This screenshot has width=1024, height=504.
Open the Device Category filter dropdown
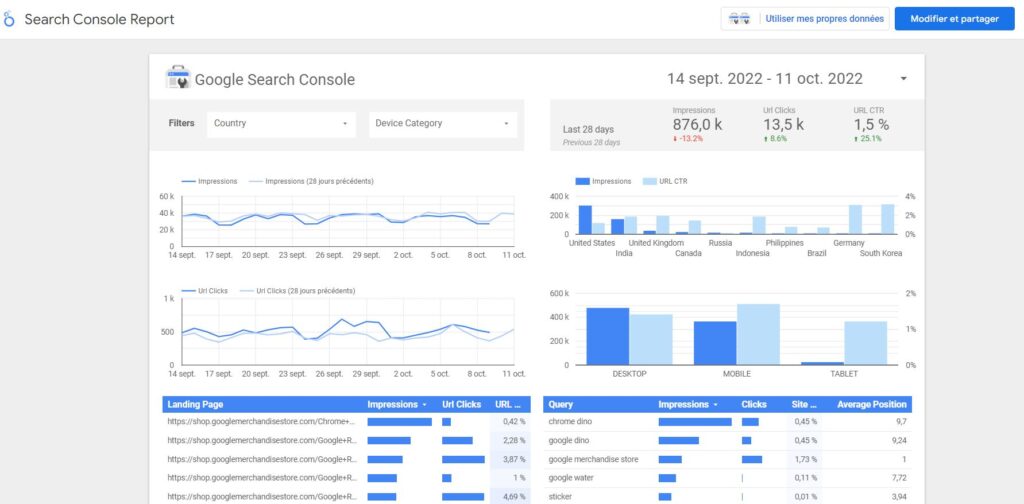tap(442, 124)
